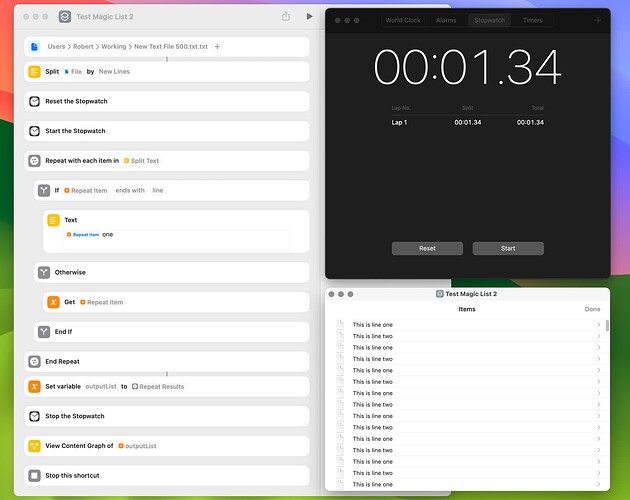Viewport: 630px width, 500px height.
Task: Click the View Content Graph action icon
Action: pyautogui.click(x=35, y=446)
